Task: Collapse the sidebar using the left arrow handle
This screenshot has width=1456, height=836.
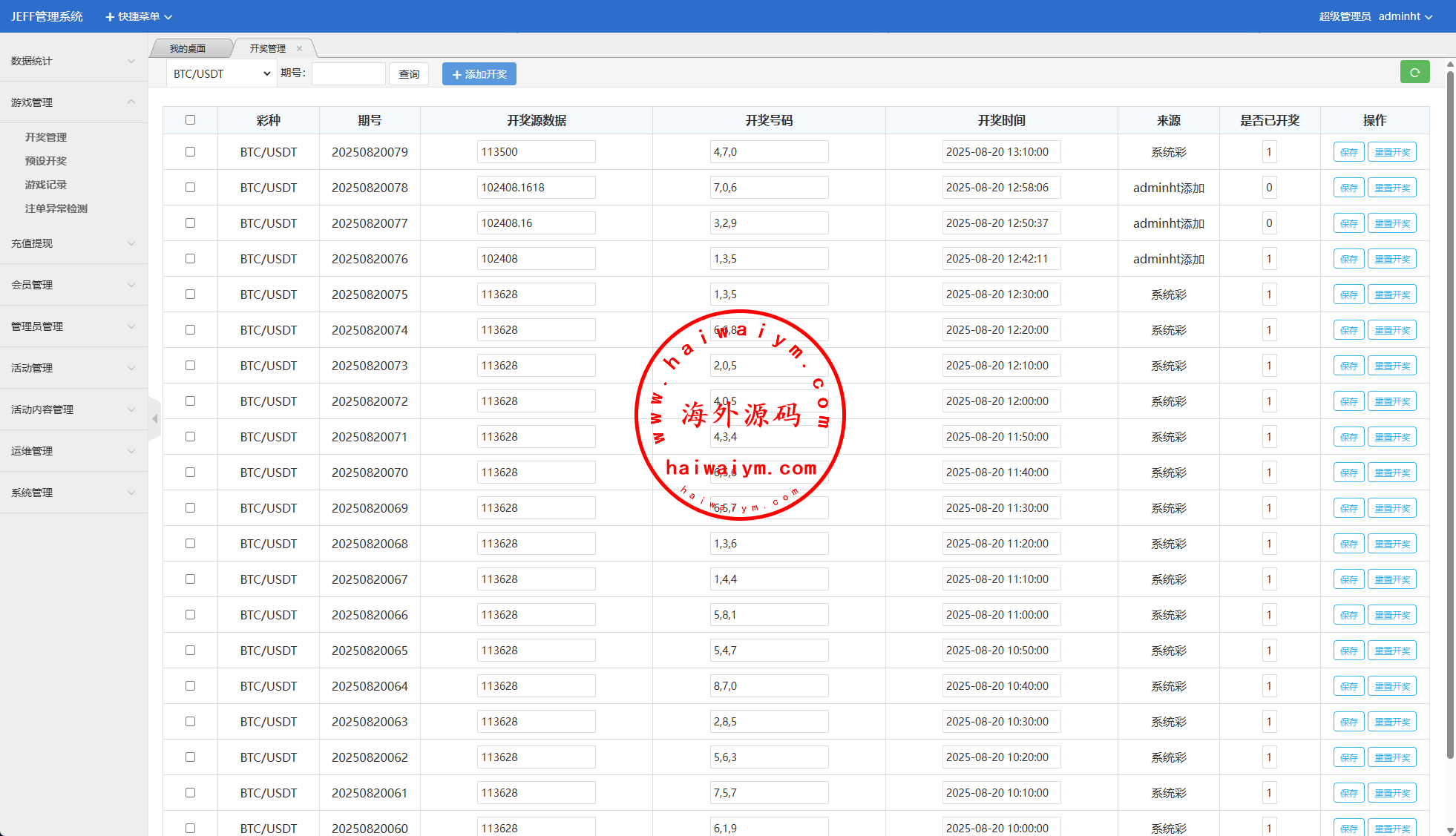Action: (x=154, y=419)
